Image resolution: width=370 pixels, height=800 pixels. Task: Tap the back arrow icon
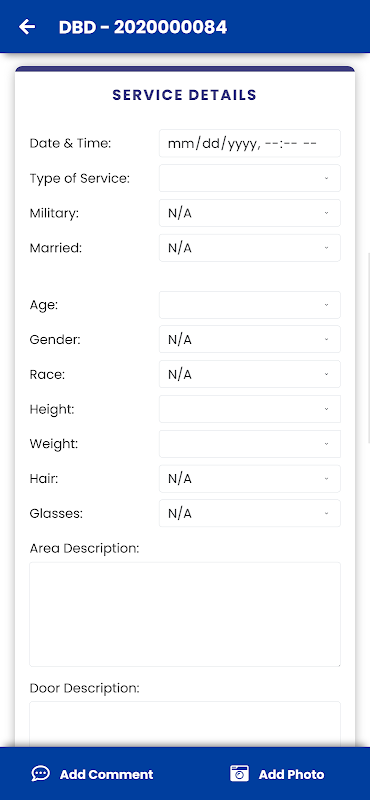point(27,27)
